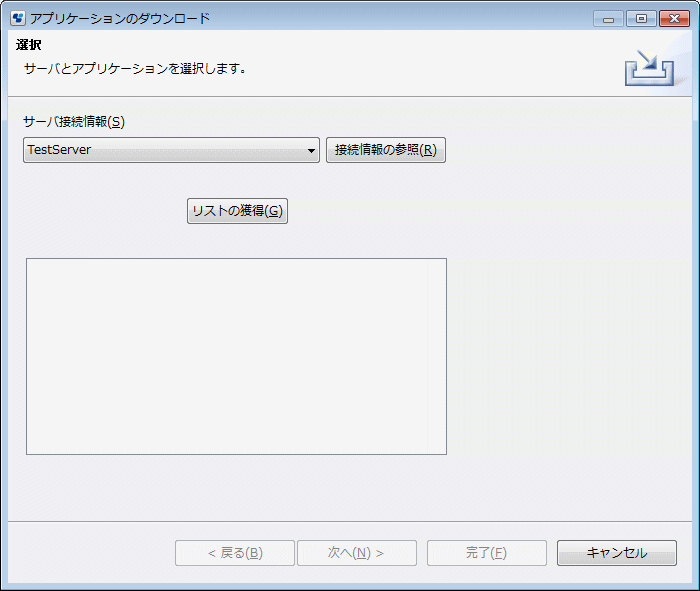The height and width of the screenshot is (591, 700).
Task: Click the リストの獲得(G) button
Action: coord(237,211)
